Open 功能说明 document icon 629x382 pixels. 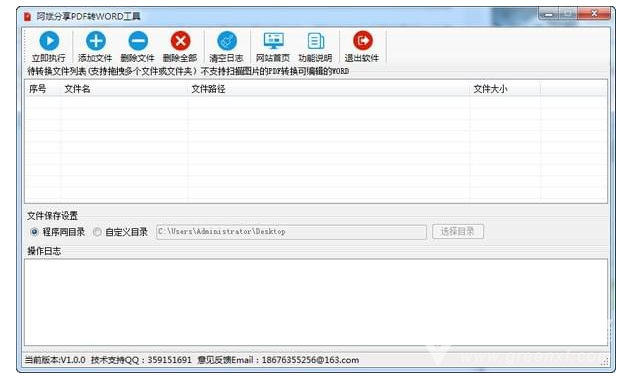coord(316,41)
